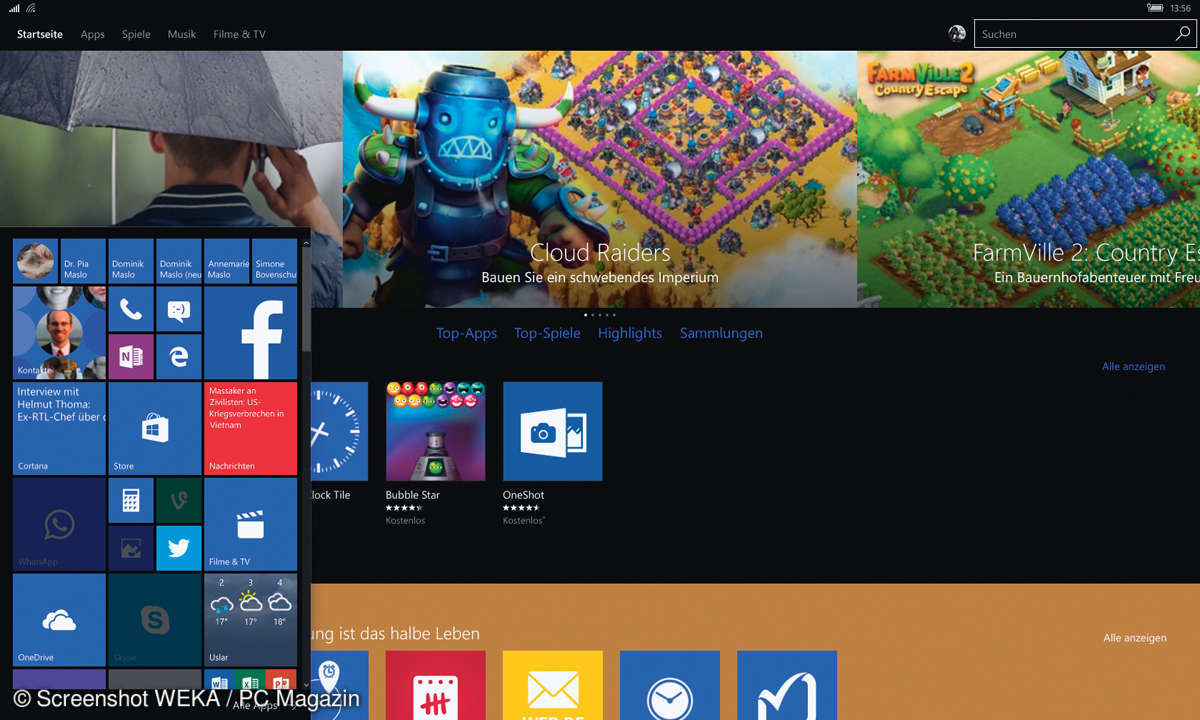The width and height of the screenshot is (1200, 720).
Task: Open the Simone Bovenschu contact tile
Action: coord(275,261)
